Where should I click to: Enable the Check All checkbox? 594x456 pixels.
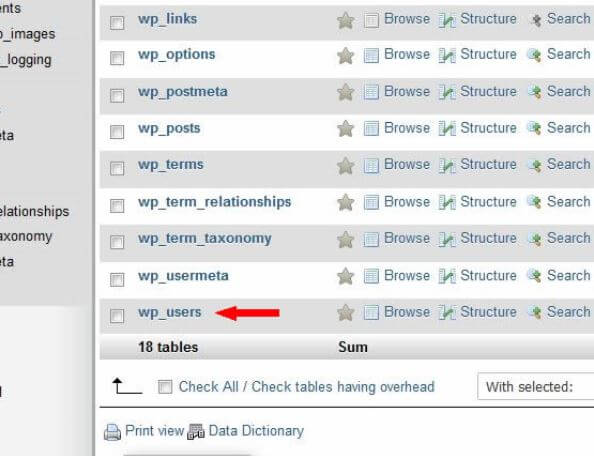coord(165,387)
